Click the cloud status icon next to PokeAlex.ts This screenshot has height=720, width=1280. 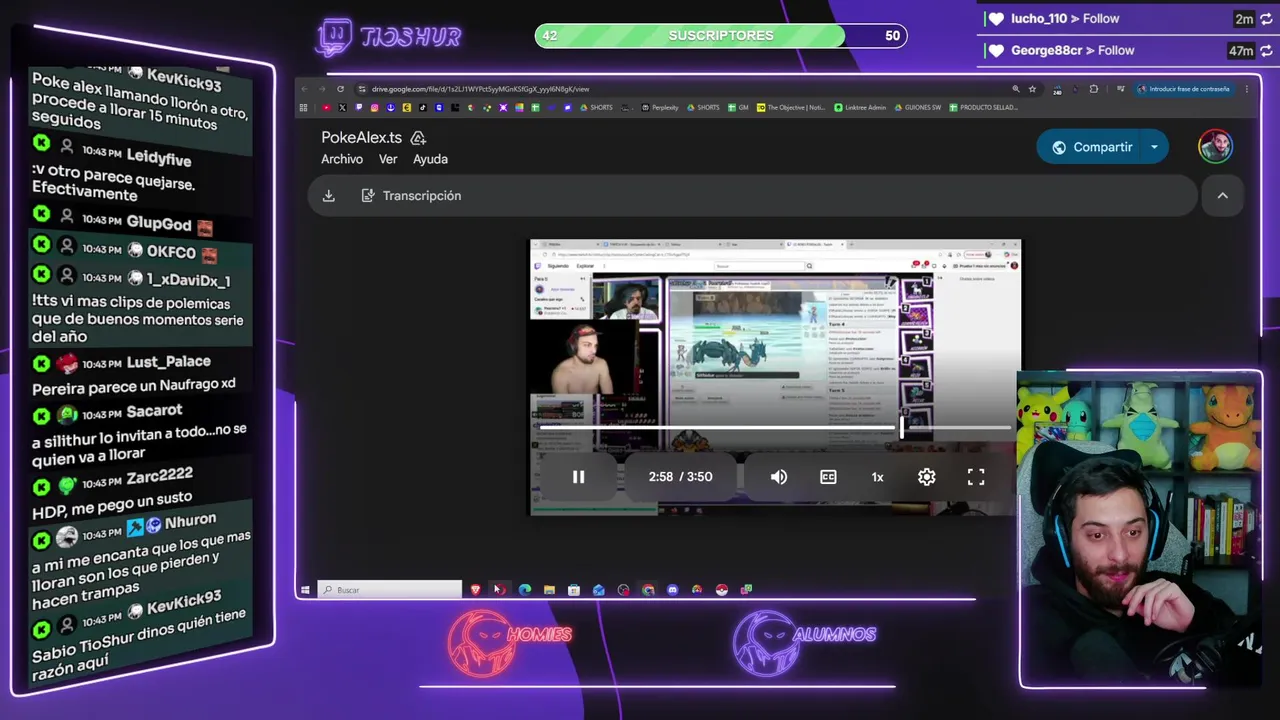tap(418, 138)
